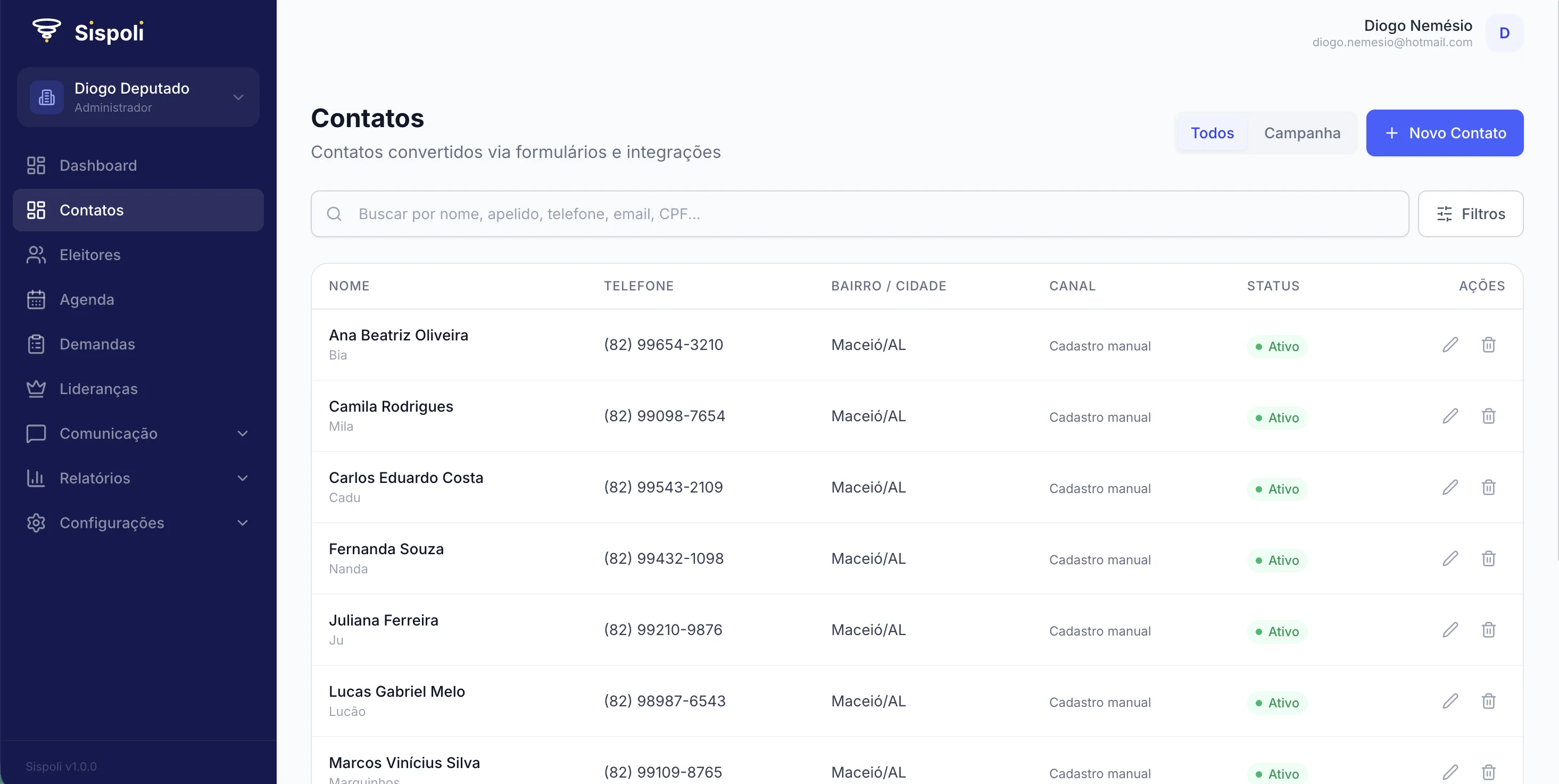Edit Lucas Gabriel Melo with the pencil icon
The height and width of the screenshot is (784, 1559).
[x=1450, y=701]
